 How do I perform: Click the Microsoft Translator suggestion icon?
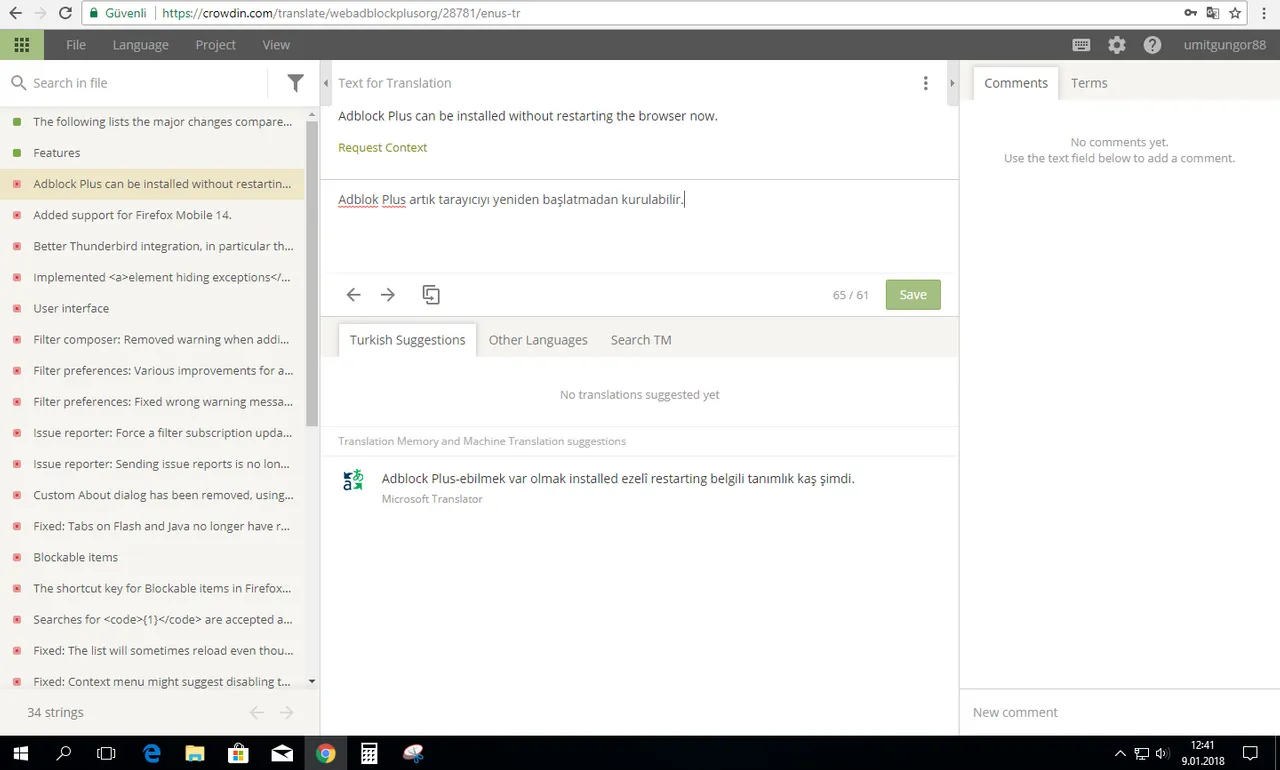click(x=353, y=480)
